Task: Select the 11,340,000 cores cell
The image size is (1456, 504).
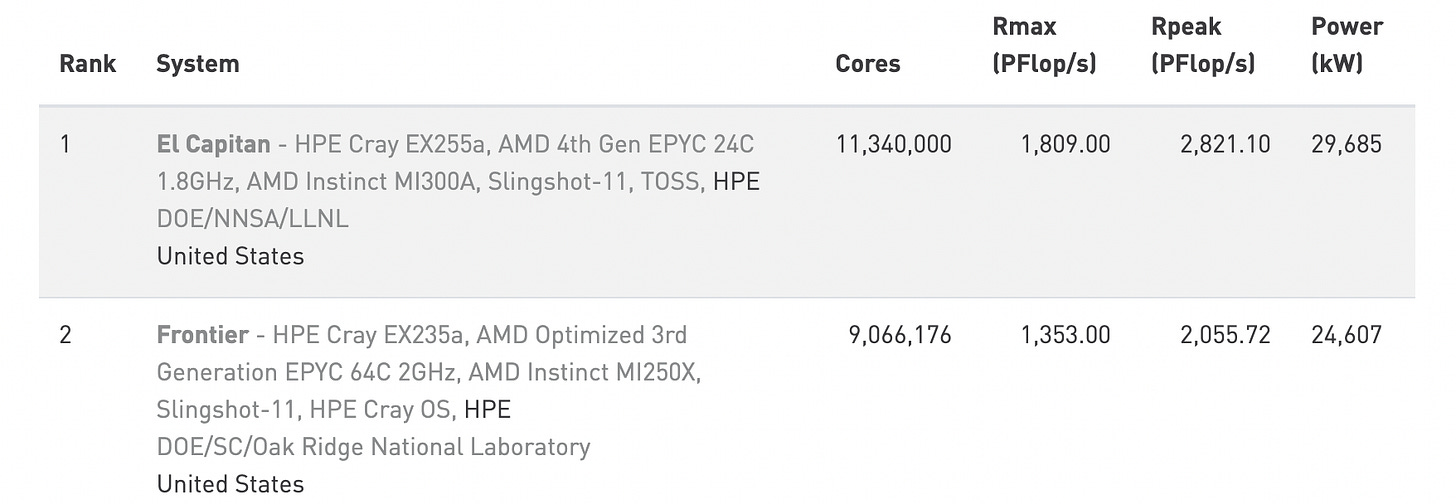Action: tap(893, 144)
